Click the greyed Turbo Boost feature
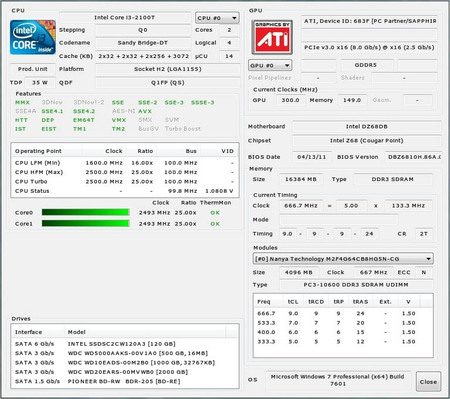 point(183,129)
